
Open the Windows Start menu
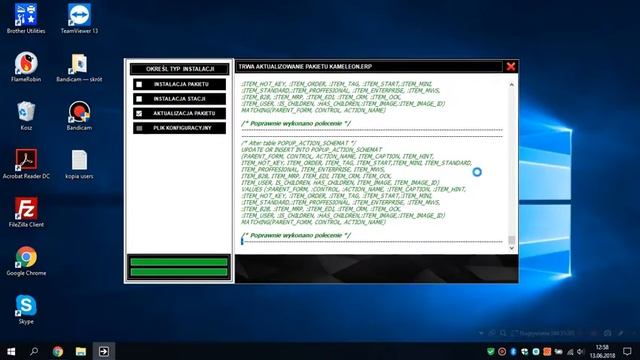(11, 351)
